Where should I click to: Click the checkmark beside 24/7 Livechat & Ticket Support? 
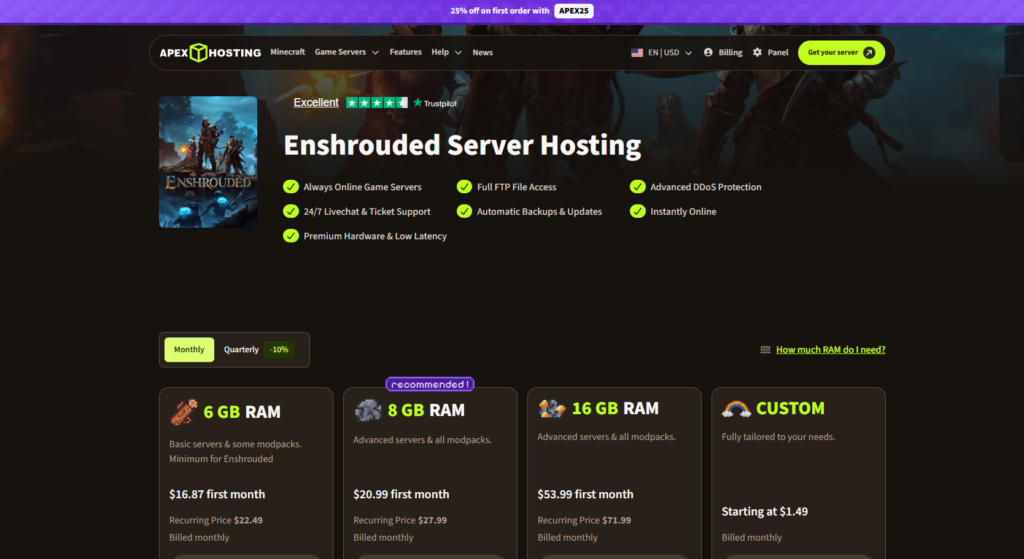point(291,212)
